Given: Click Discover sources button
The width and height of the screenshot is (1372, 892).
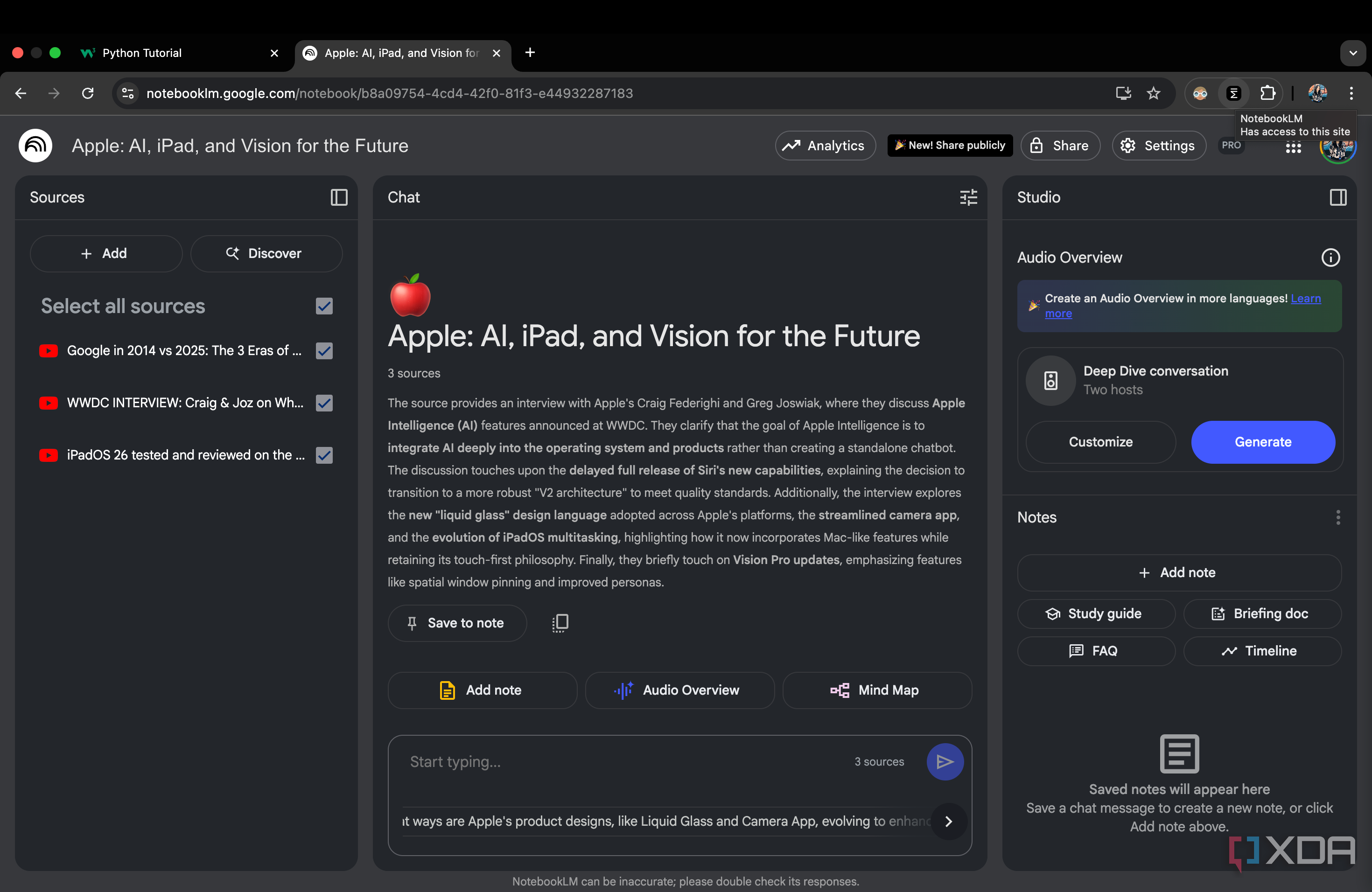Looking at the screenshot, I should pos(266,253).
